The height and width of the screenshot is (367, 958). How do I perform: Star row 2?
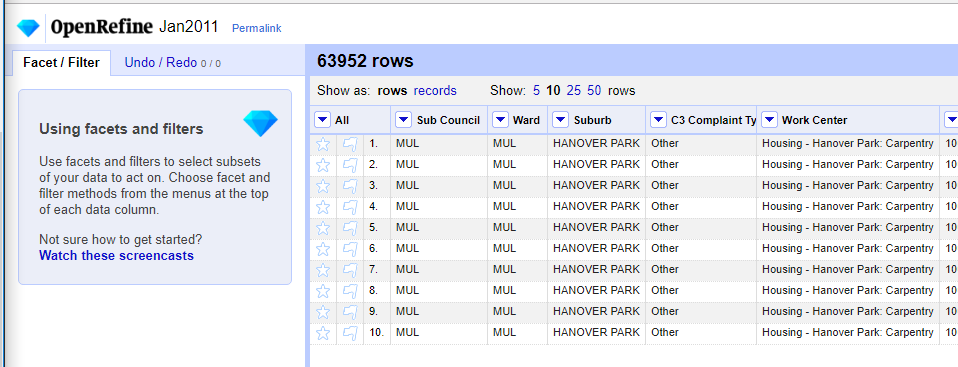(323, 165)
